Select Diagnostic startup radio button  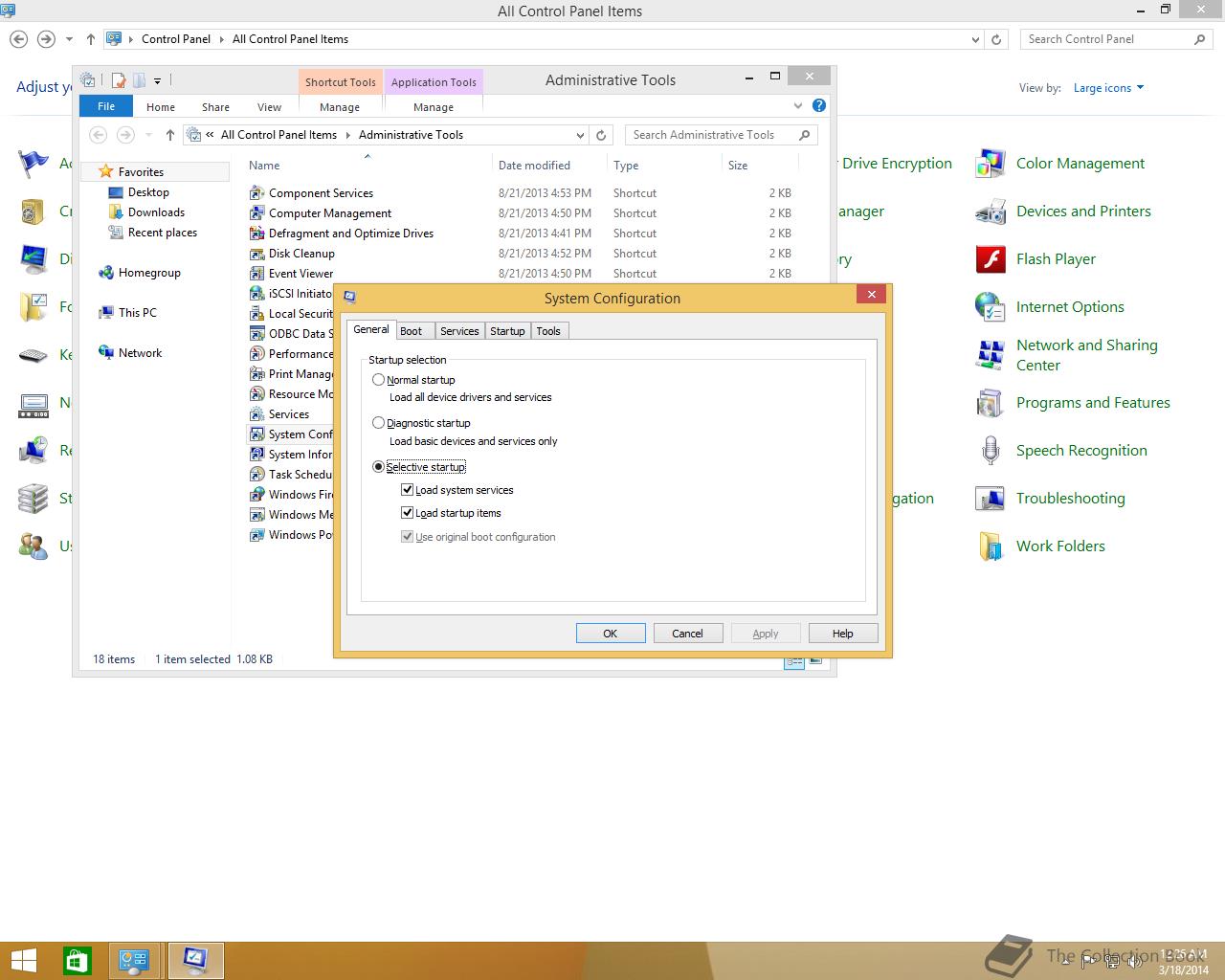(x=378, y=423)
